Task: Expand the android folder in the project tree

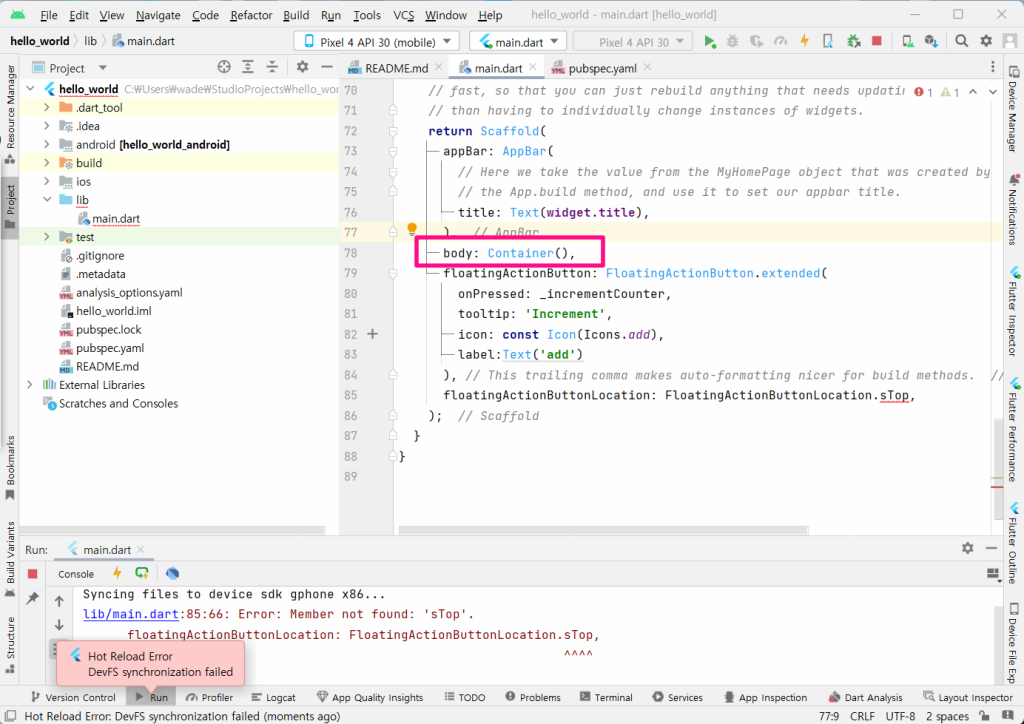Action: [x=47, y=144]
